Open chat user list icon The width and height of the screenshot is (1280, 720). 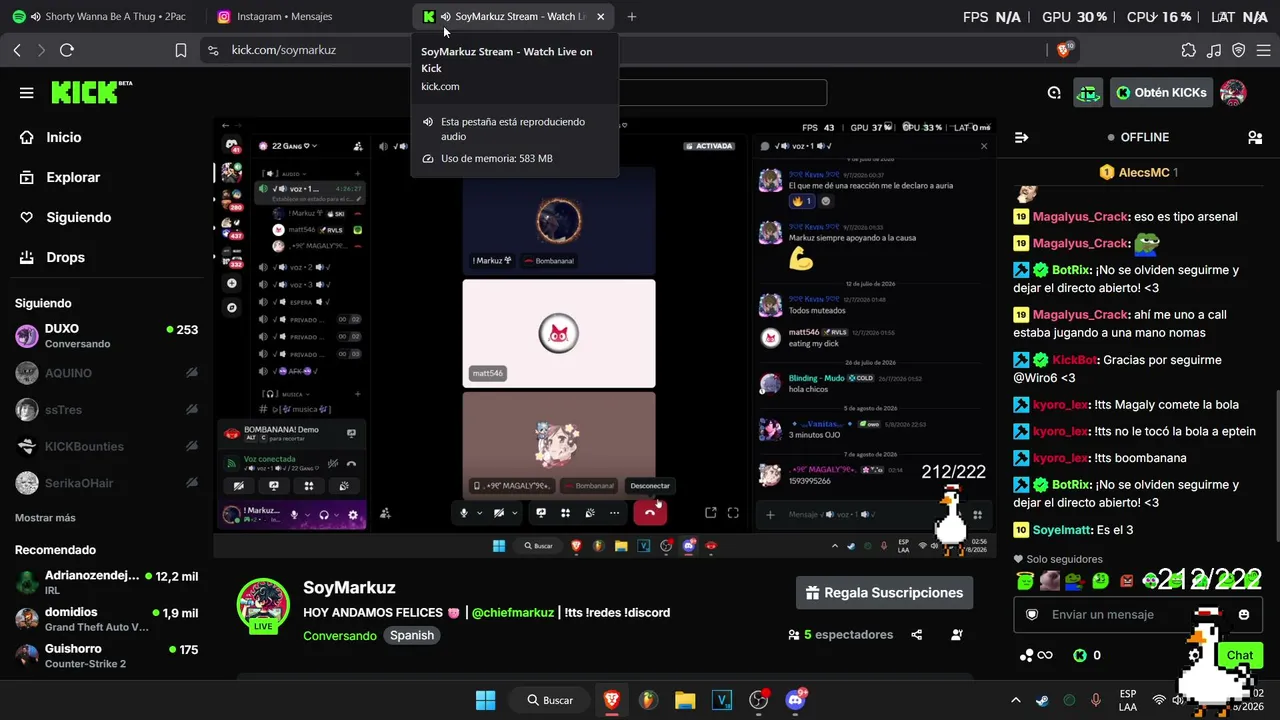tap(1255, 137)
